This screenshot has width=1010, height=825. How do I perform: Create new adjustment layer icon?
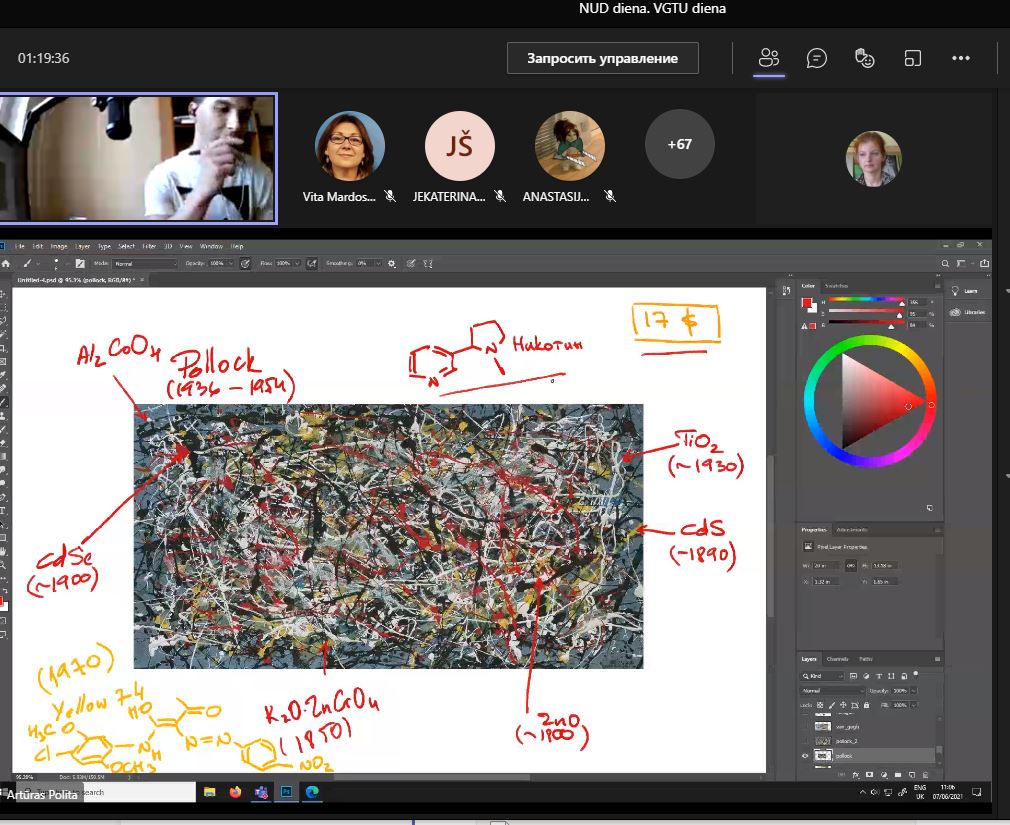[884, 775]
